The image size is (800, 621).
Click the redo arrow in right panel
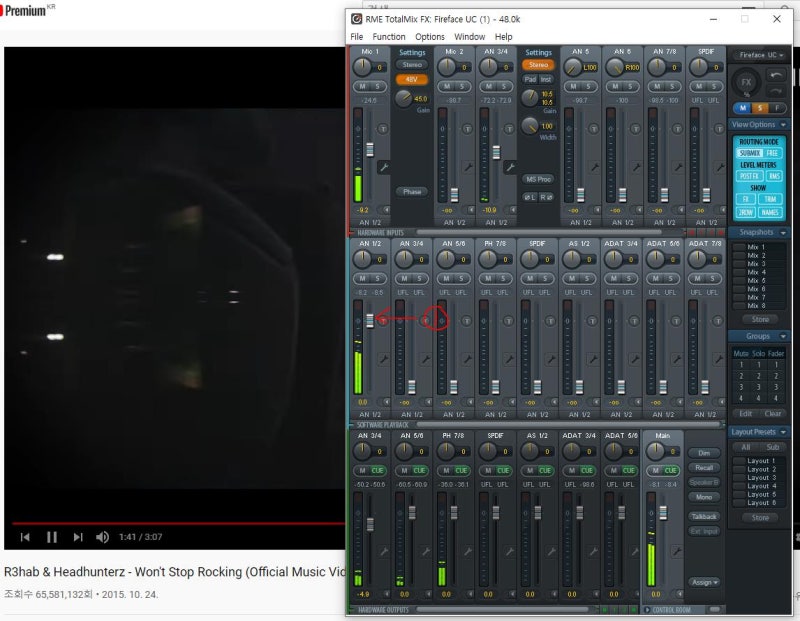pyautogui.click(x=776, y=91)
